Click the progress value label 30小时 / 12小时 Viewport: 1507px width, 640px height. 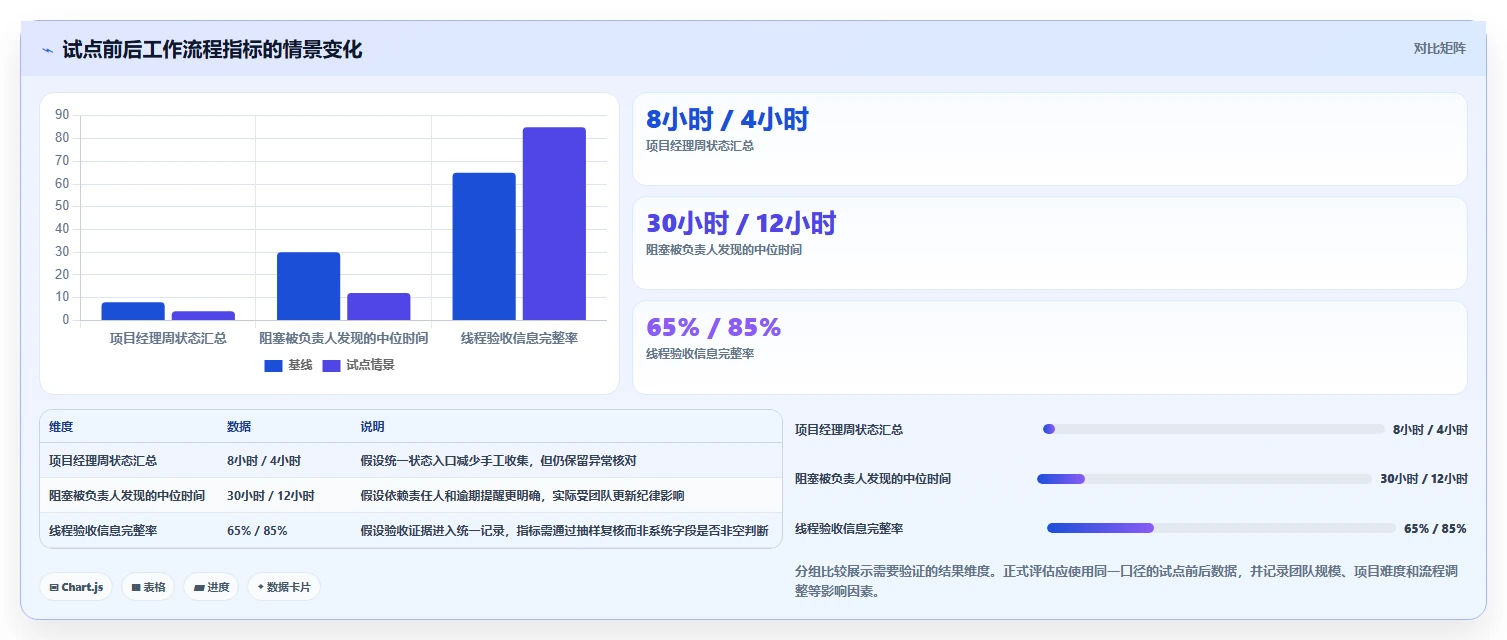click(x=1424, y=479)
